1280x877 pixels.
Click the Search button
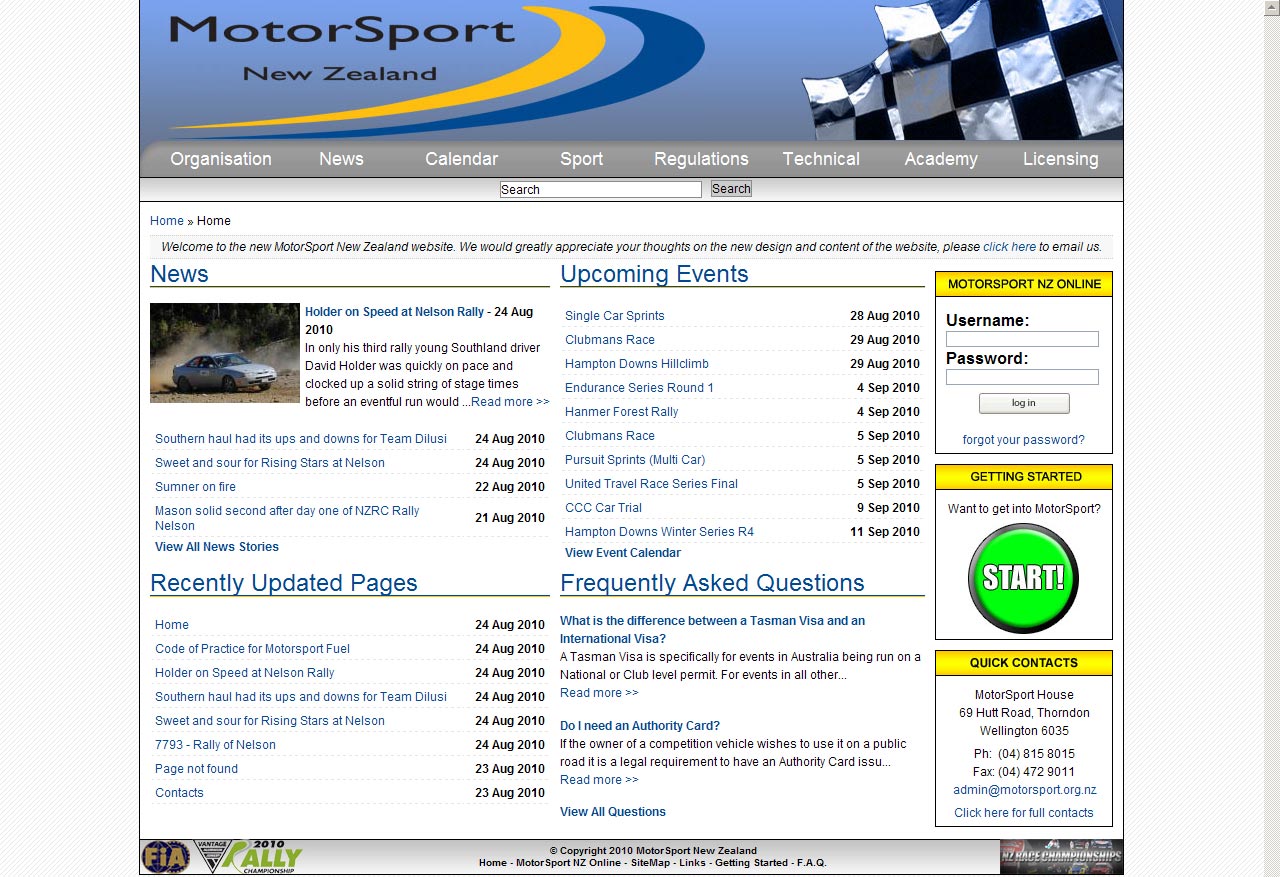731,189
